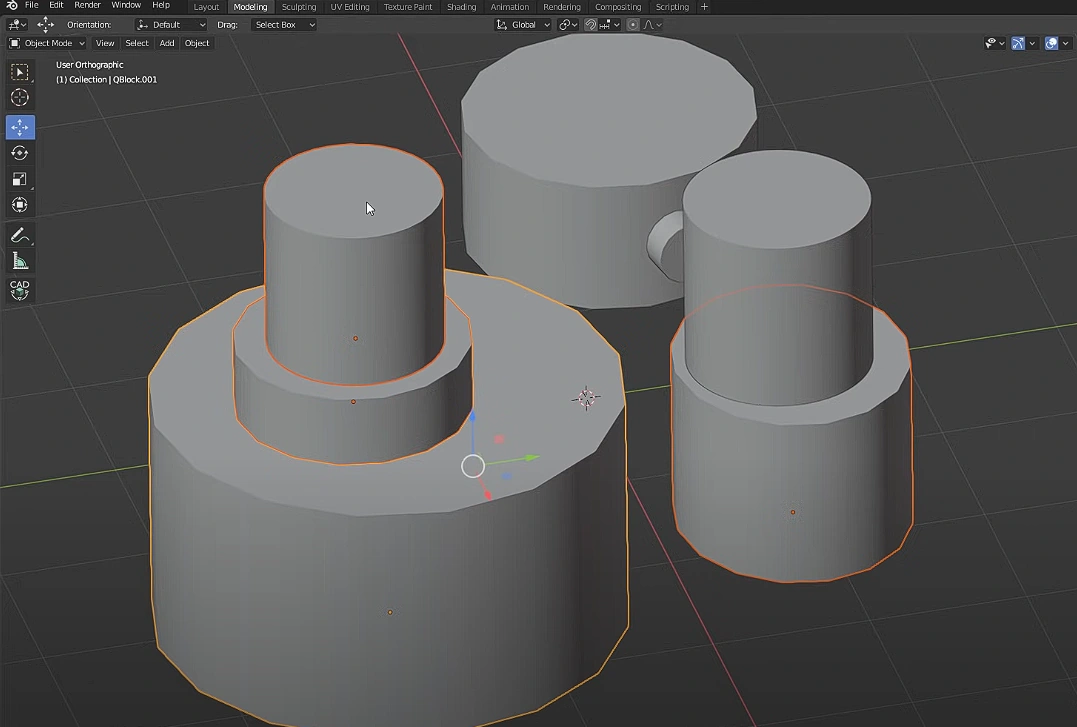
Task: Switch to the Shading workspace tab
Action: [x=461, y=6]
